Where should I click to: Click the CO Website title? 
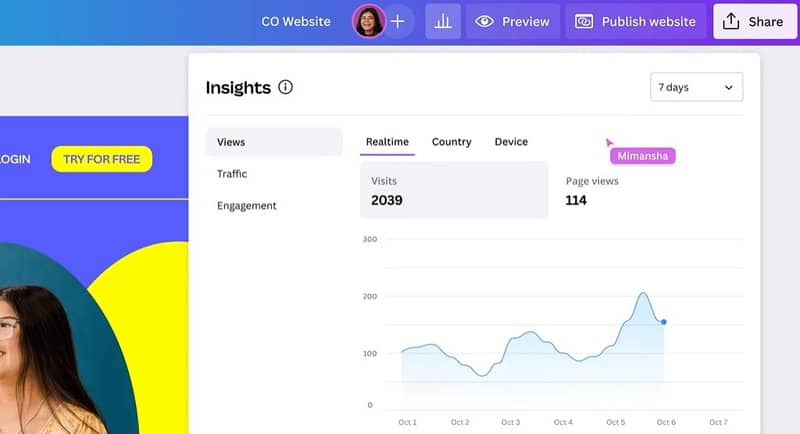(x=296, y=21)
